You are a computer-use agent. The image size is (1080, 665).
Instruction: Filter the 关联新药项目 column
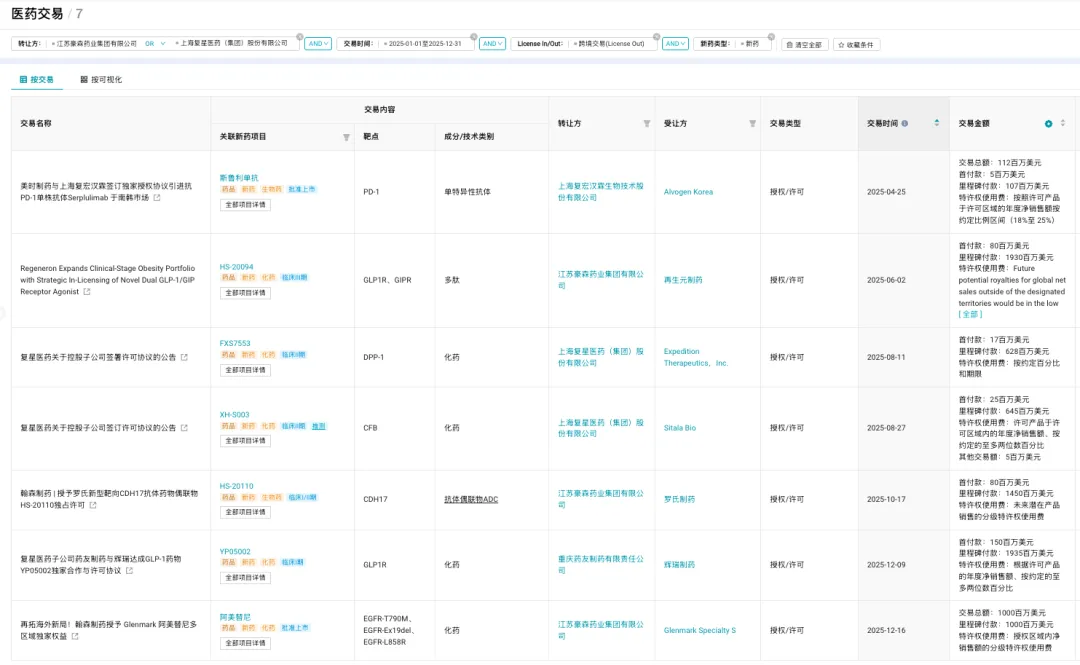[x=346, y=137]
